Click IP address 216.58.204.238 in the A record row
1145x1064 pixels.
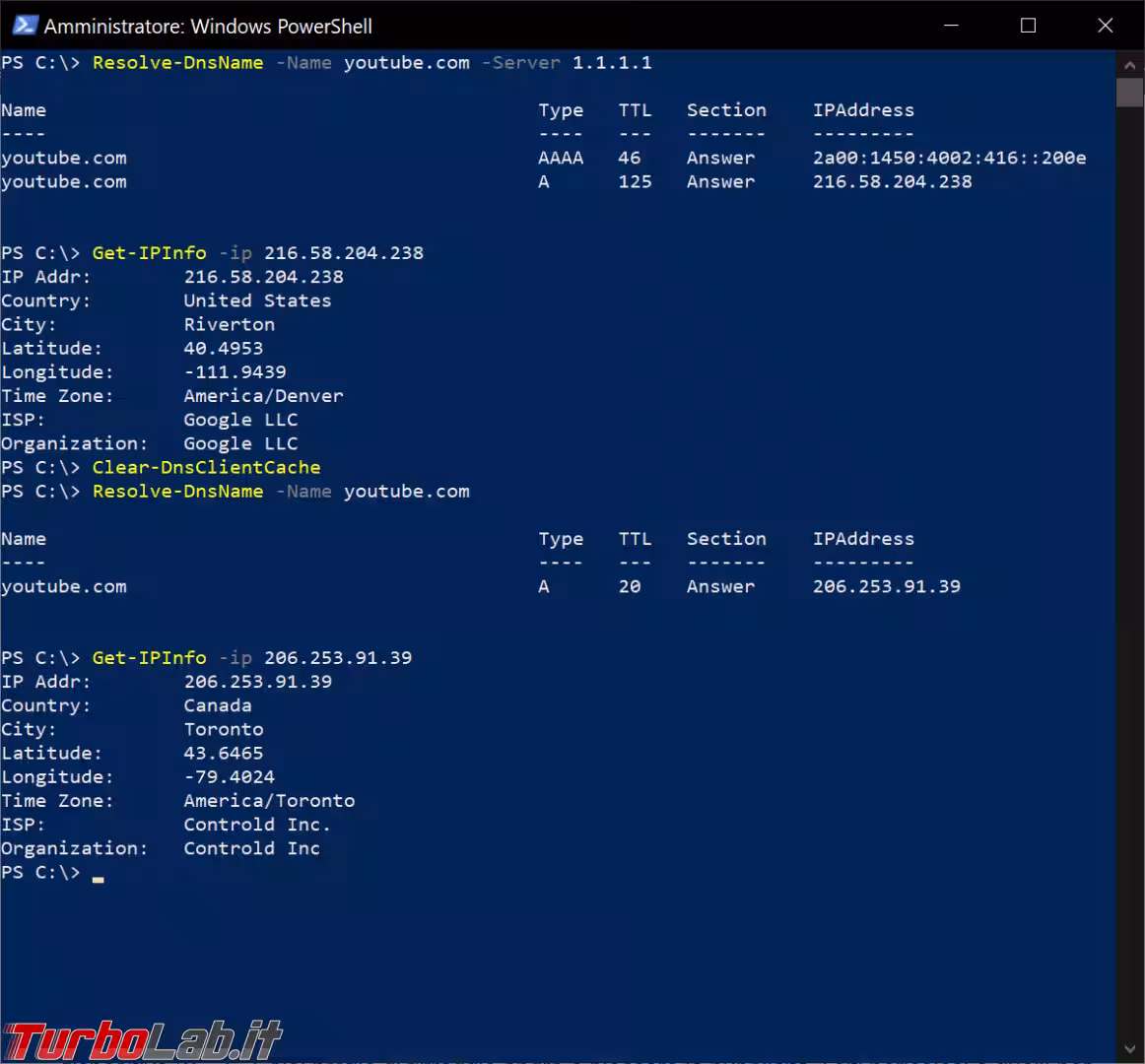point(893,182)
